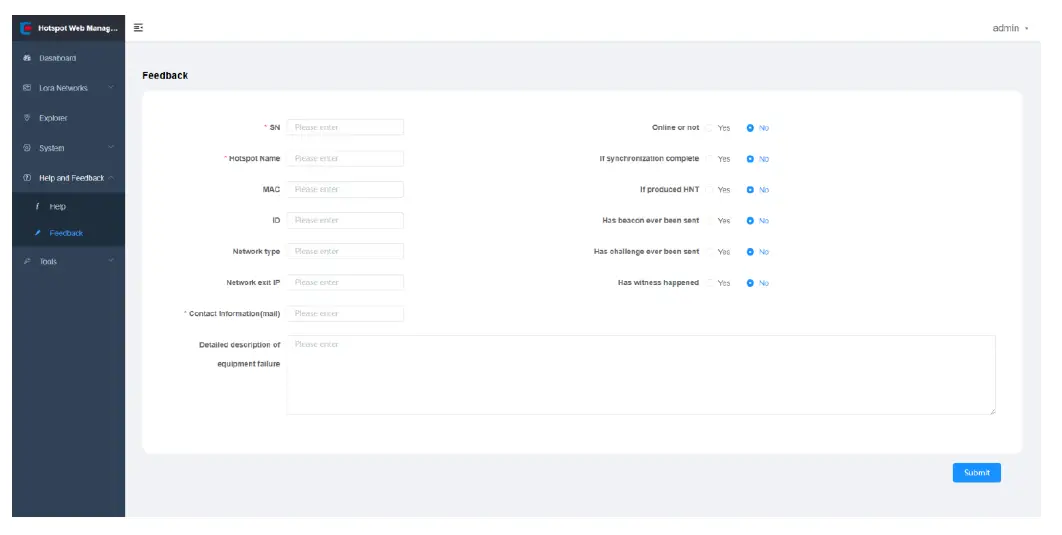Select Yes for If synchronization complete
1062x535 pixels.
[708, 159]
